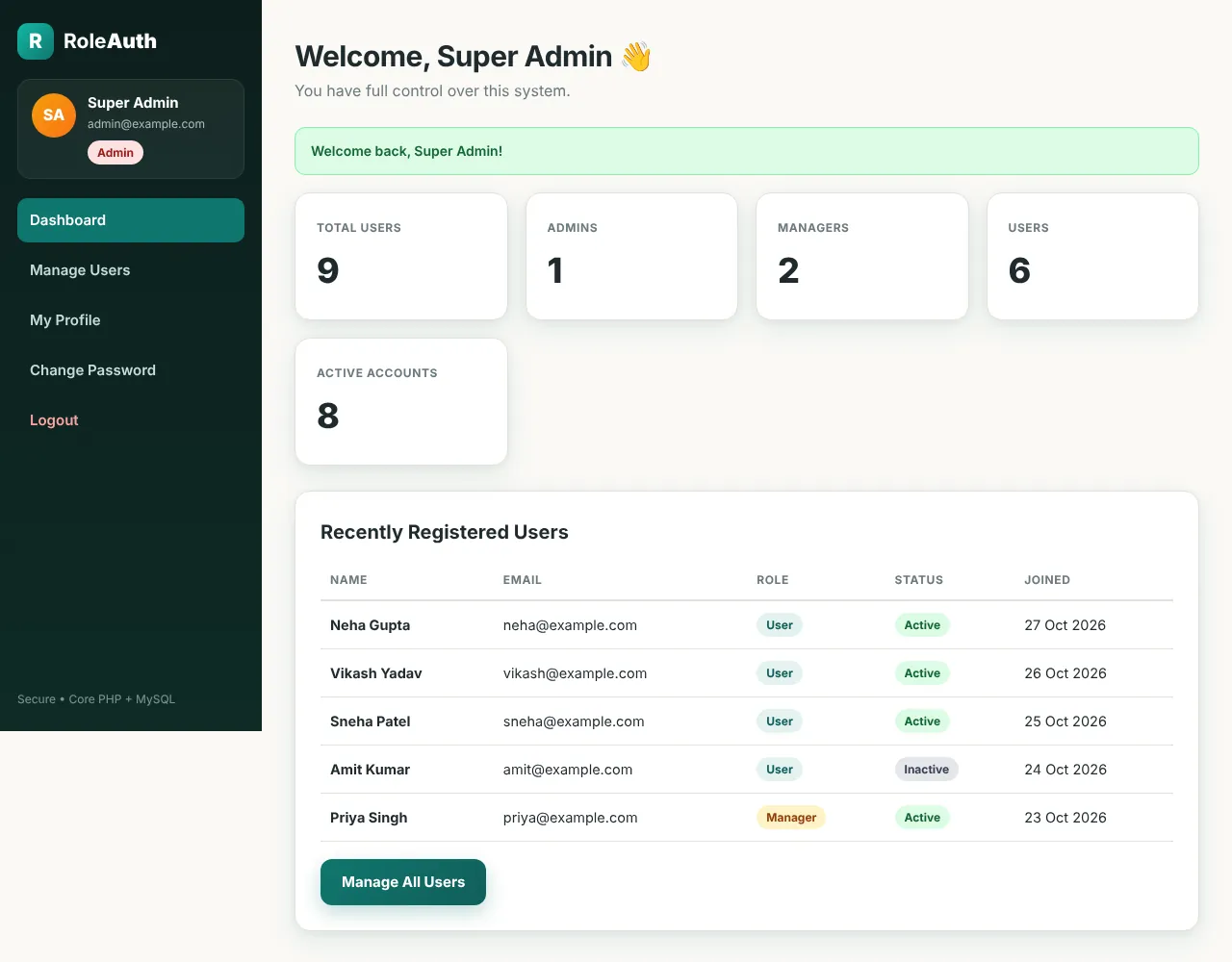Click the date 23 Oct 2026
1232x962 pixels.
point(1065,818)
